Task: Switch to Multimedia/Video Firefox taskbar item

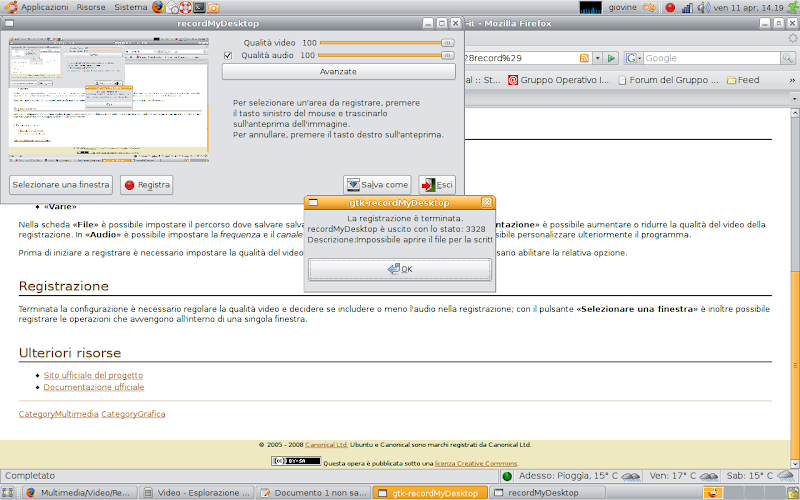Action: (80, 493)
